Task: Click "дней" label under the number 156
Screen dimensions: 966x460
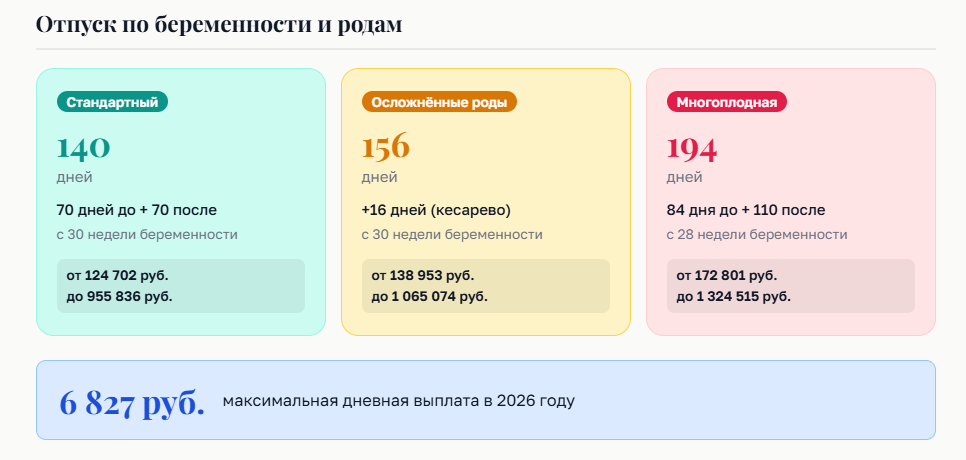Action: click(379, 178)
